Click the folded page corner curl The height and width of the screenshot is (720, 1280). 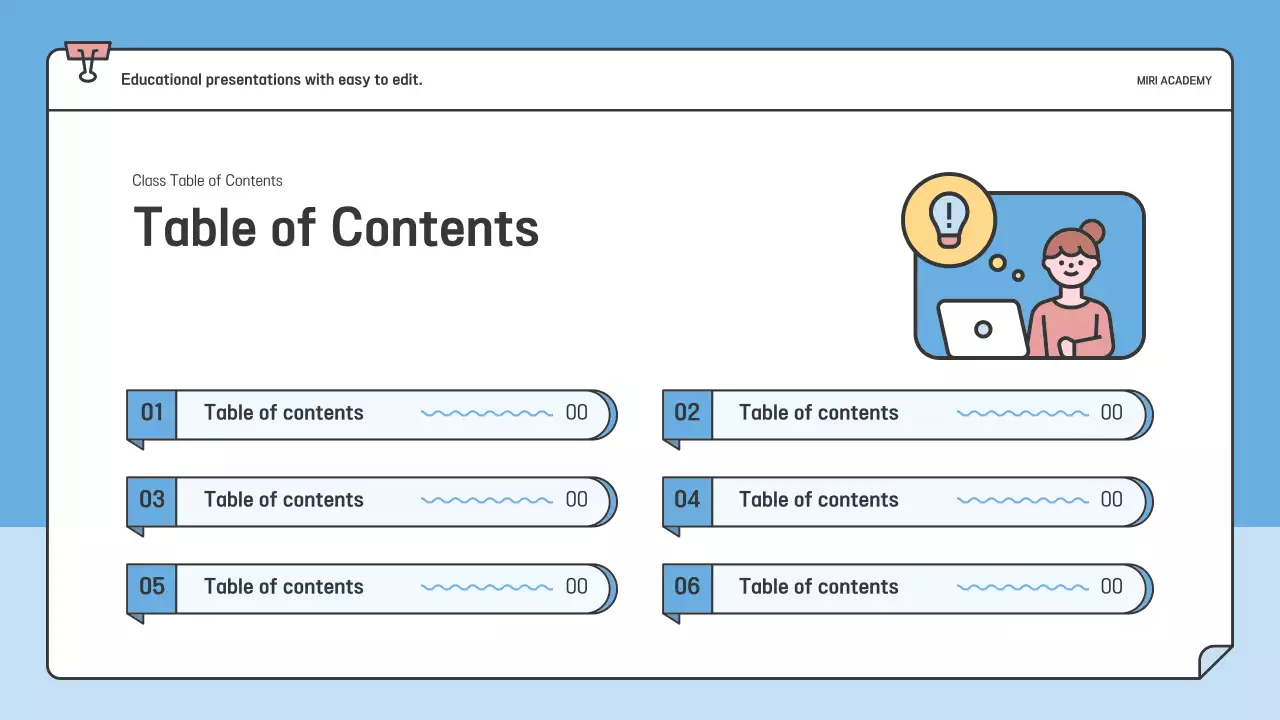1215,661
